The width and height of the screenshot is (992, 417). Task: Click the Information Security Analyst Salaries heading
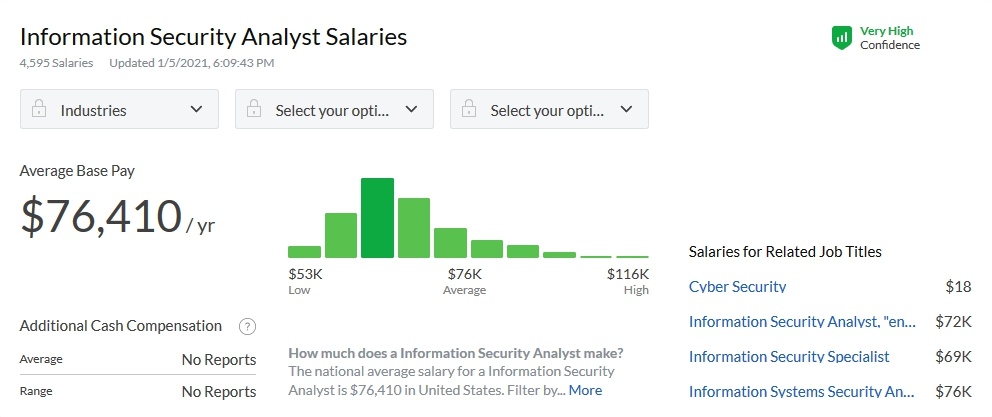213,37
